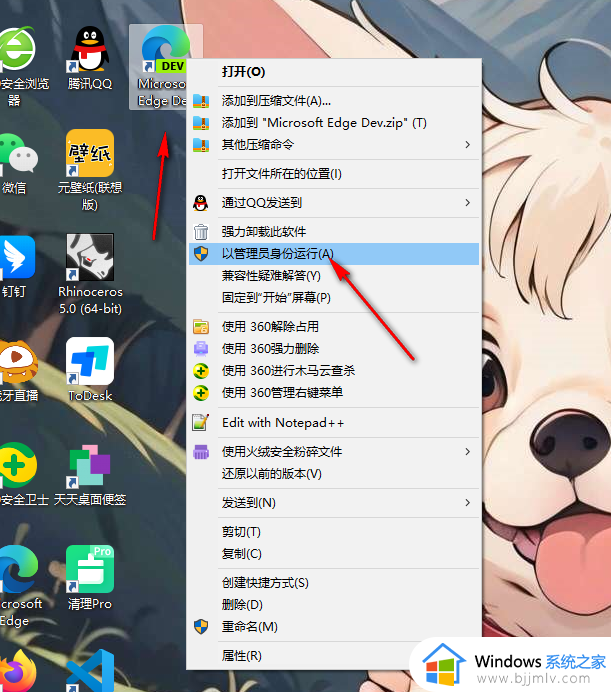
Task: Expand the 发送到(N) submenu arrow
Action: (468, 503)
